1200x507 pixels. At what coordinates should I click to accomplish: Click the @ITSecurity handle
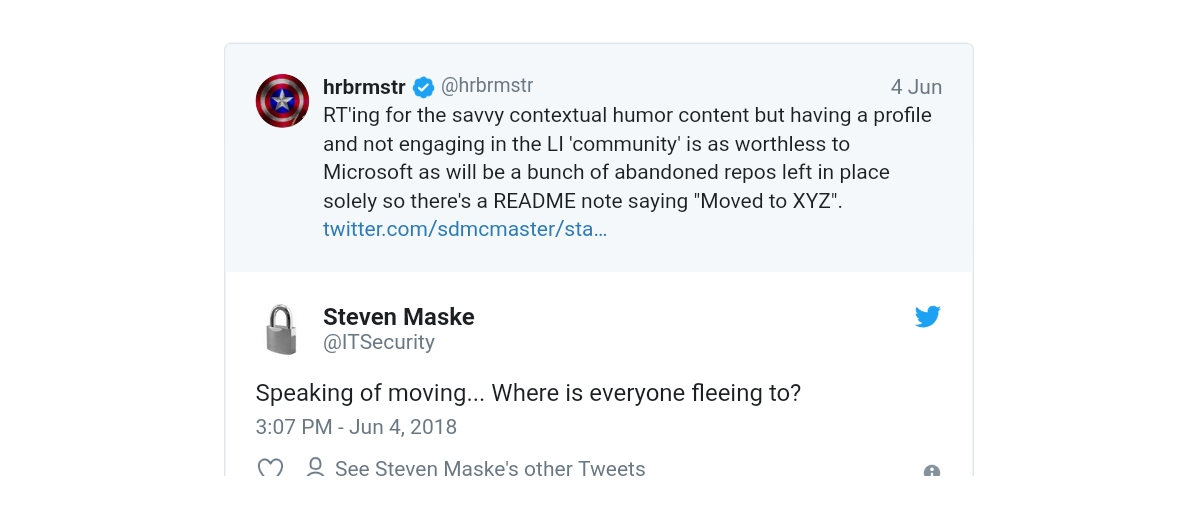pos(379,342)
